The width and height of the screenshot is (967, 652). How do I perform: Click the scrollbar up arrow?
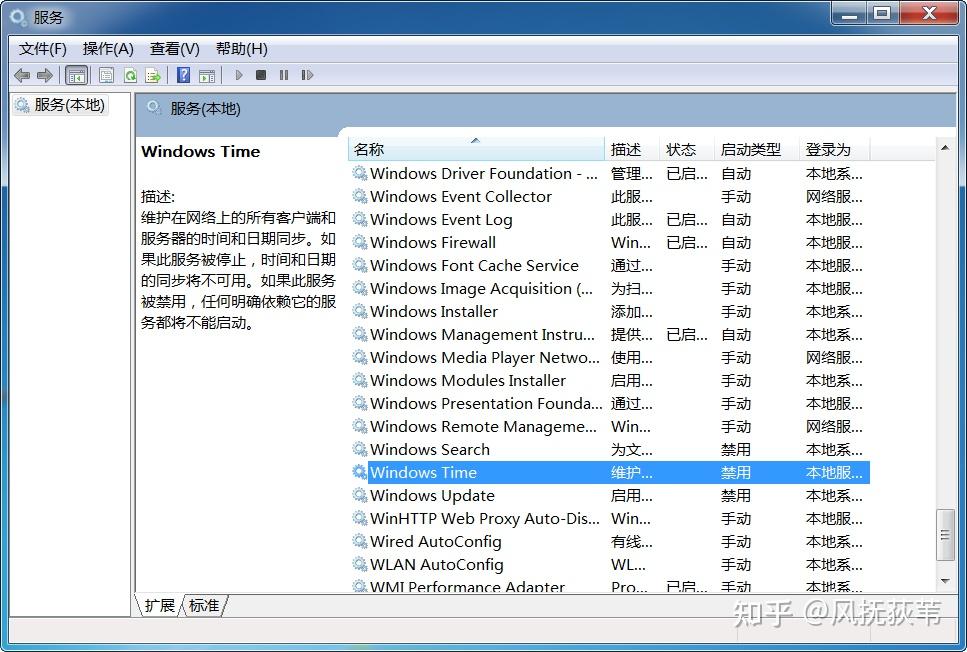pyautogui.click(x=945, y=147)
